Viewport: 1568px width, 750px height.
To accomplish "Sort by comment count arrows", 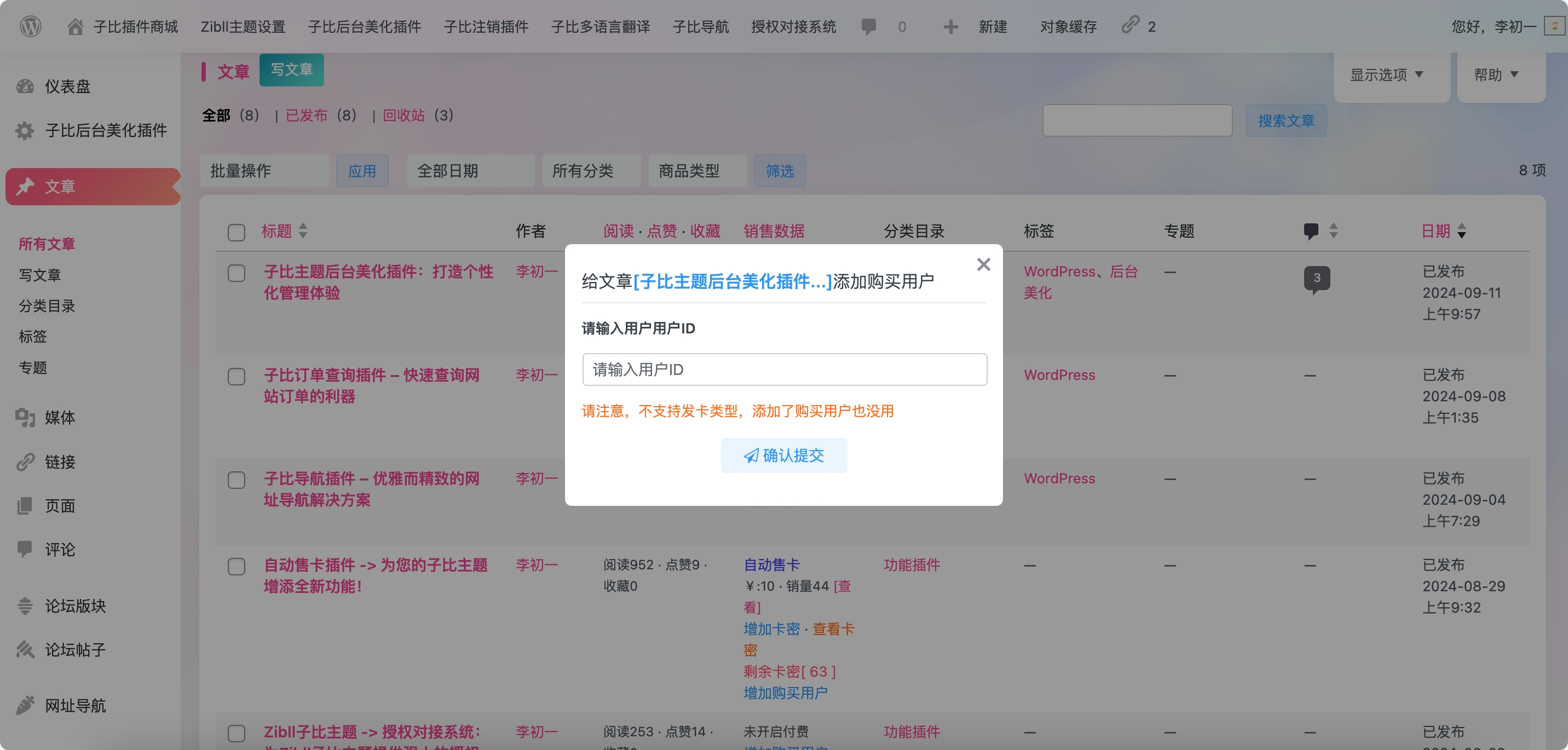I will click(1334, 230).
